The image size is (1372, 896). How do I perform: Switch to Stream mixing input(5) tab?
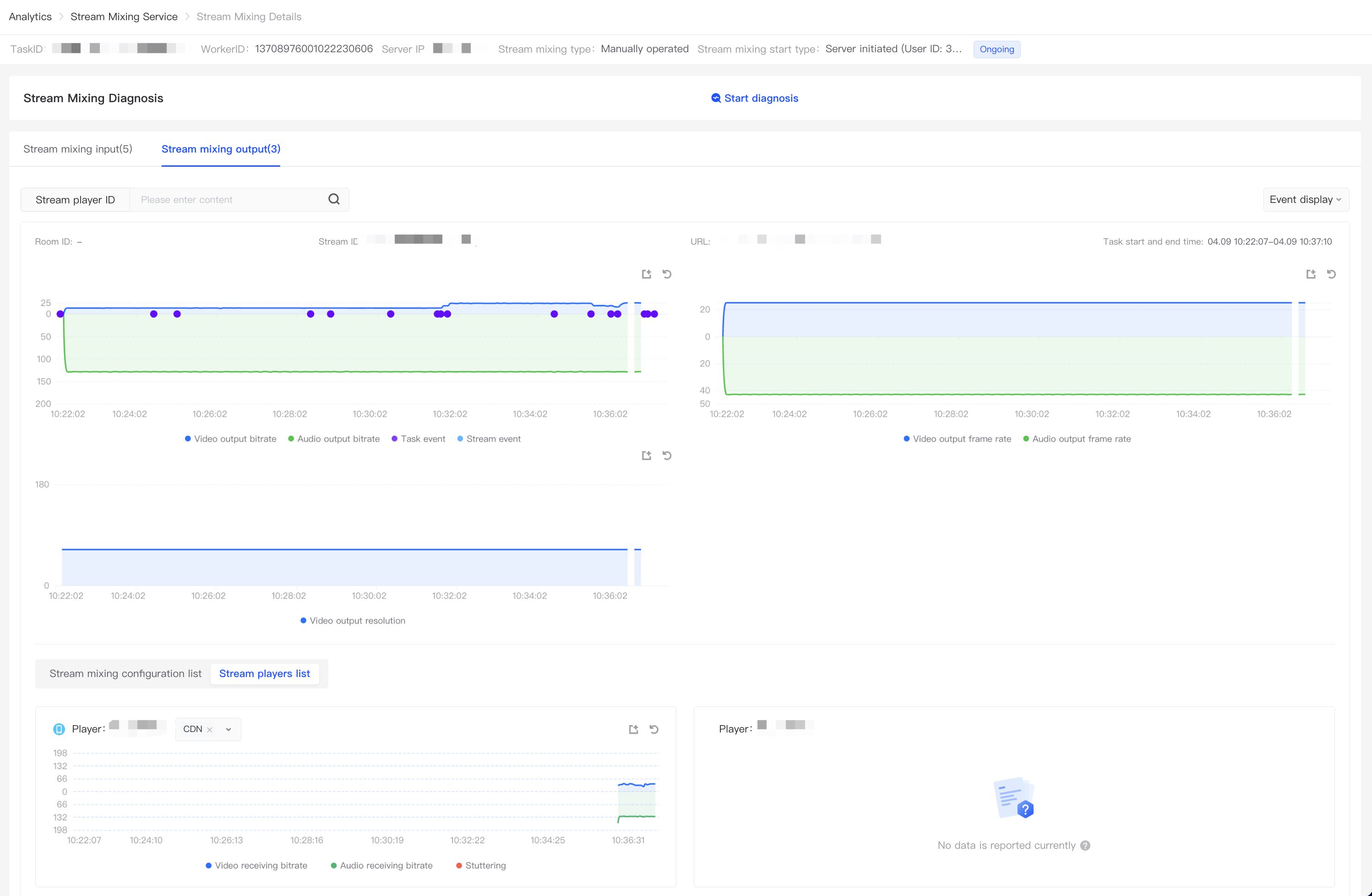(78, 149)
